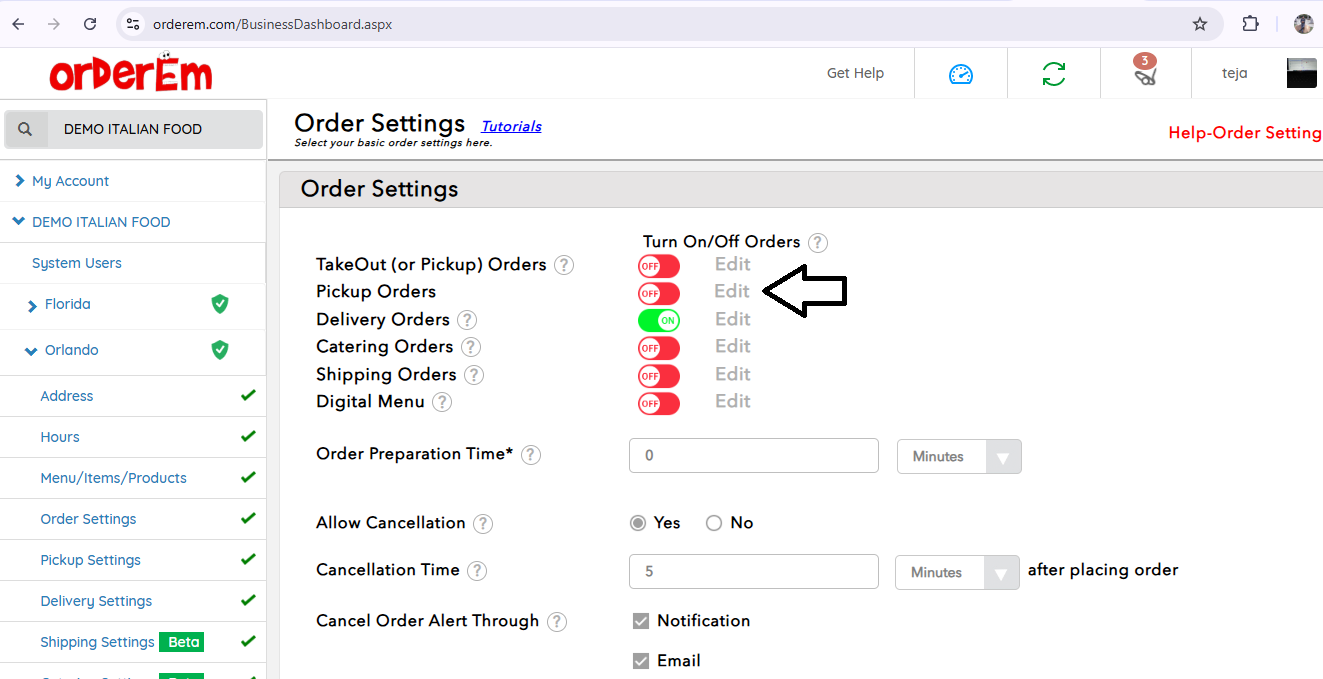Click the Cancellation Time input field
The image size is (1323, 679).
pyautogui.click(x=753, y=572)
